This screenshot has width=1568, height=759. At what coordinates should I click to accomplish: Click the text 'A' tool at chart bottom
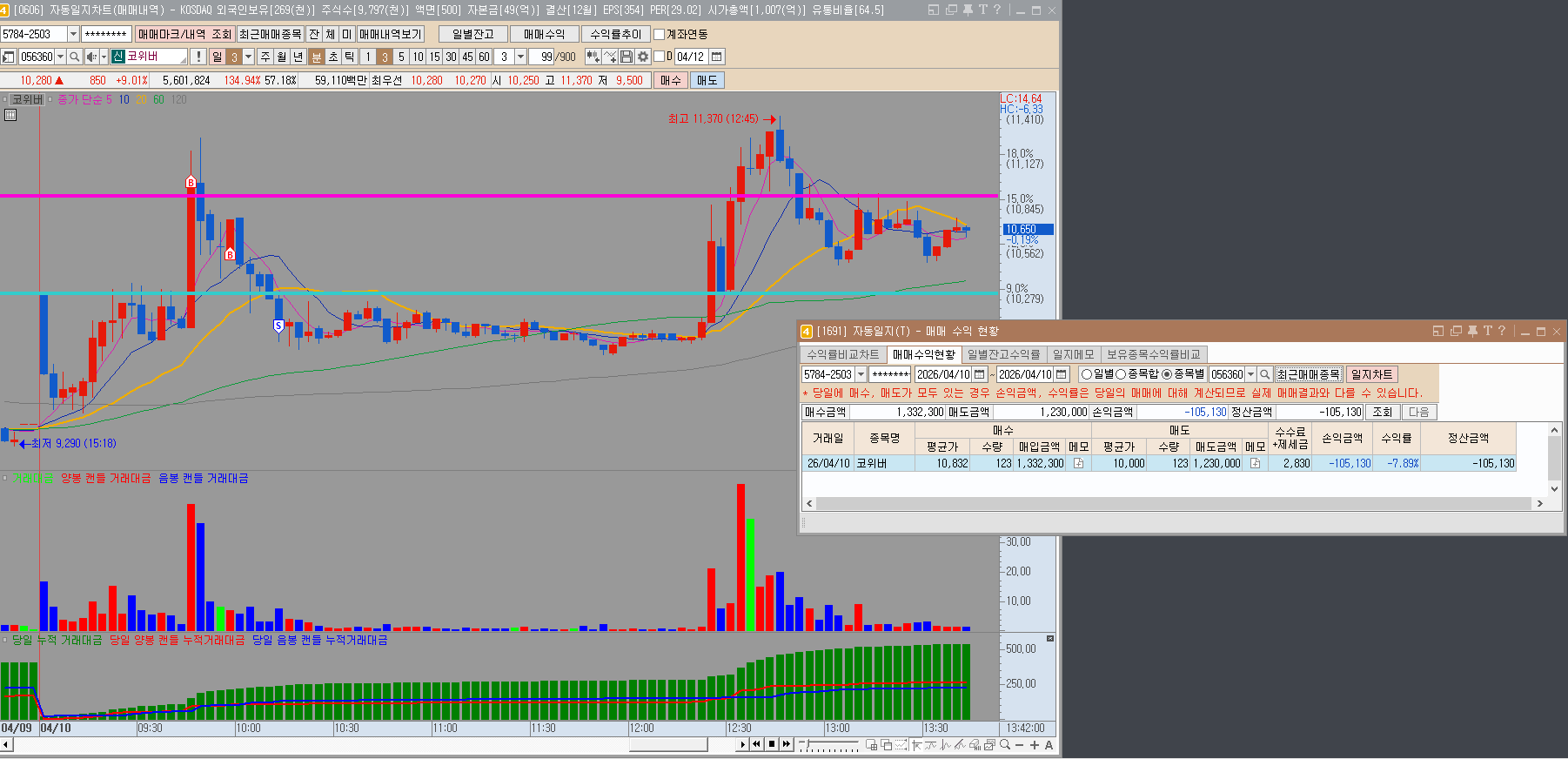1049,745
